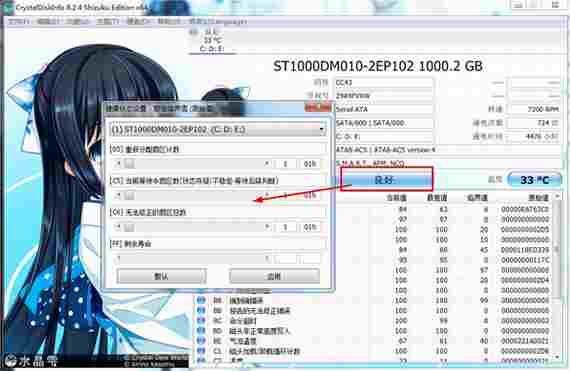Click the [C5] threshold slider track
The image size is (570, 371).
(x=193, y=196)
